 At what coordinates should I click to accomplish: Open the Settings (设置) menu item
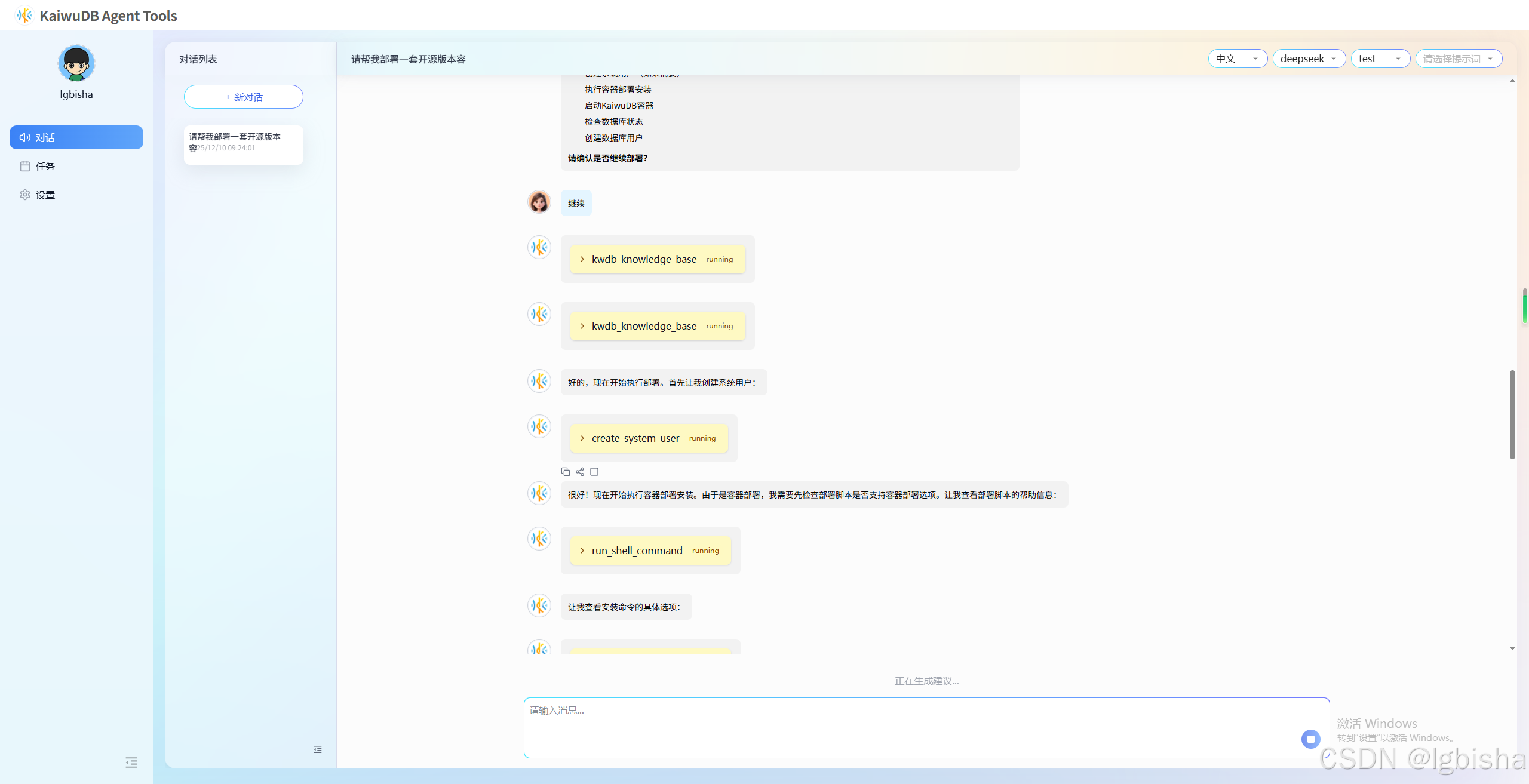(x=45, y=195)
